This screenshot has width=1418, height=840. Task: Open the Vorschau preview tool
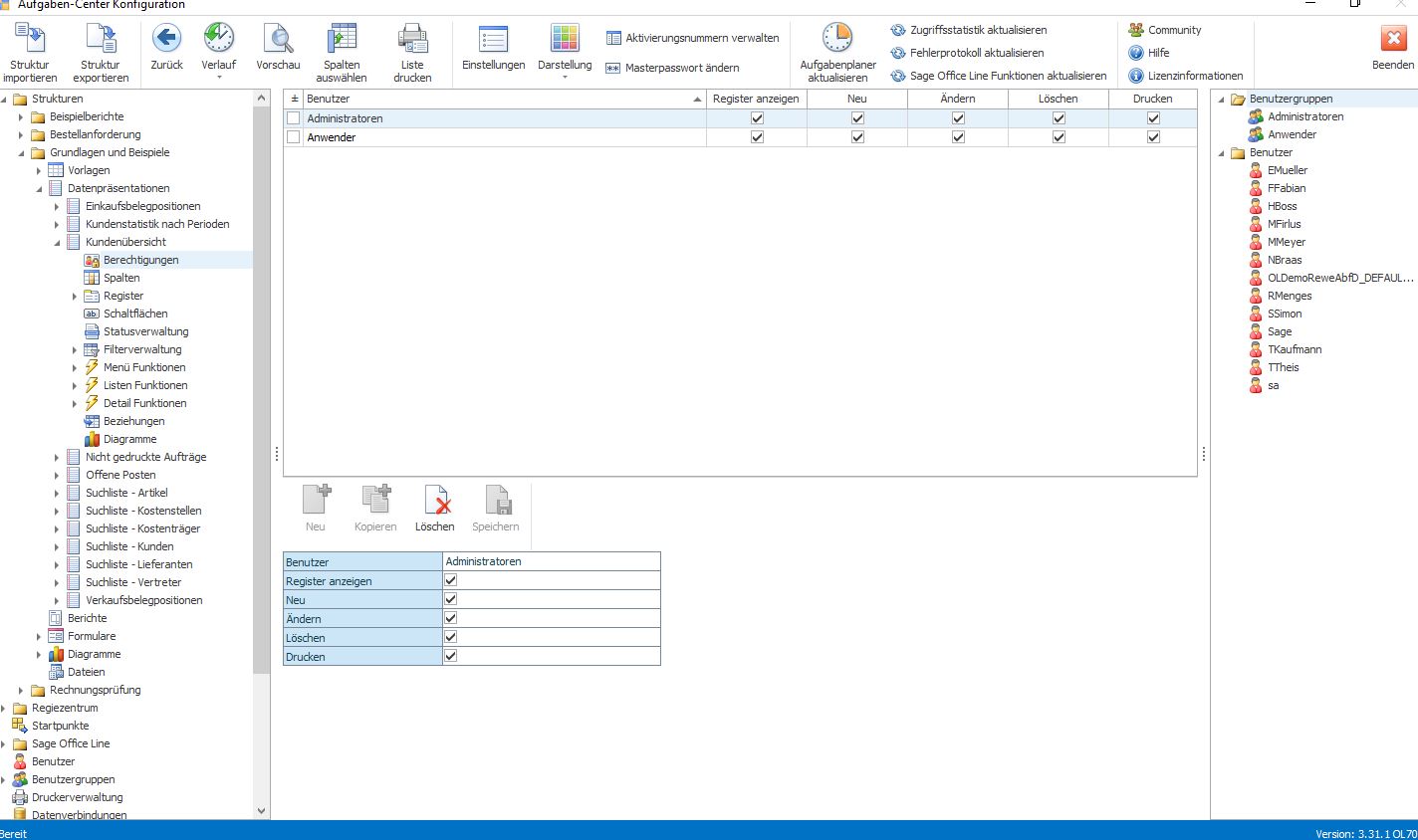pyautogui.click(x=278, y=39)
